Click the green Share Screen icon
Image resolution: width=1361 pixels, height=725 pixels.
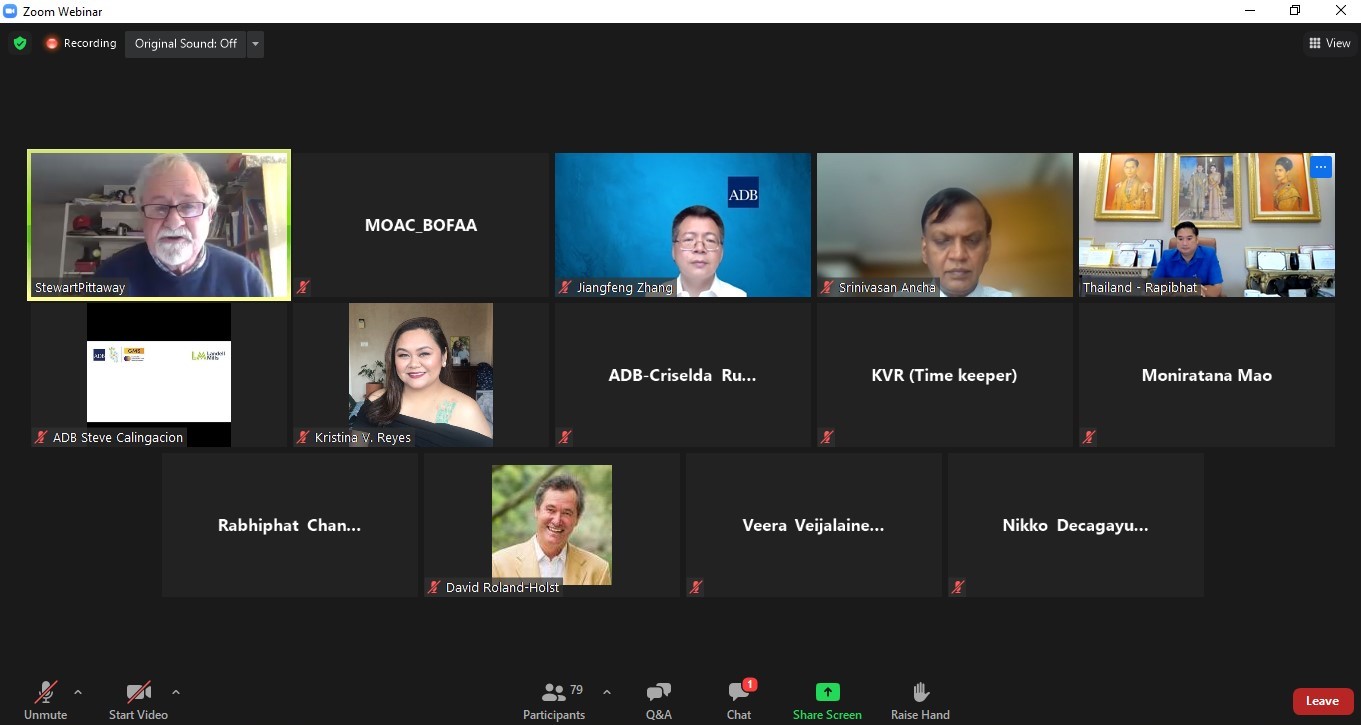827,692
